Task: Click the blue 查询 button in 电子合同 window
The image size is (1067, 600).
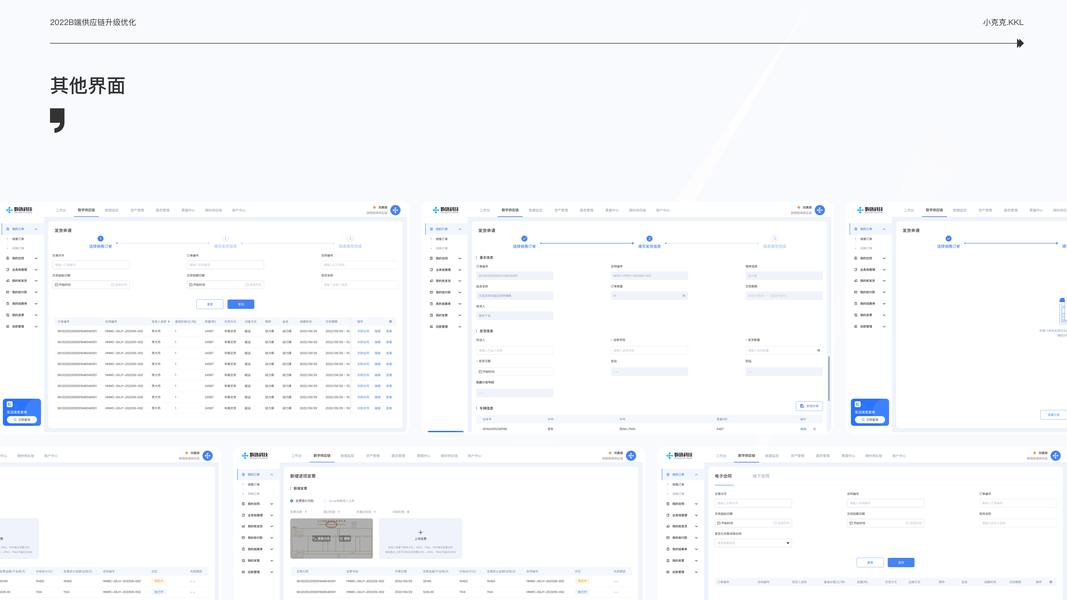Action: click(x=901, y=563)
